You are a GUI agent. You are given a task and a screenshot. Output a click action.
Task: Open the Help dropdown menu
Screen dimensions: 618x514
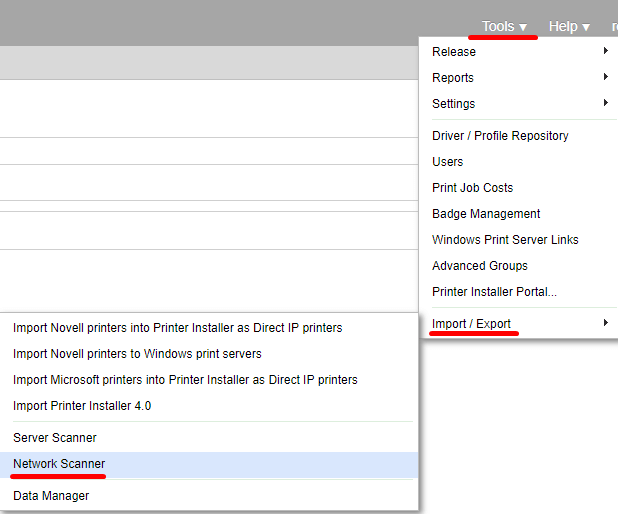569,27
